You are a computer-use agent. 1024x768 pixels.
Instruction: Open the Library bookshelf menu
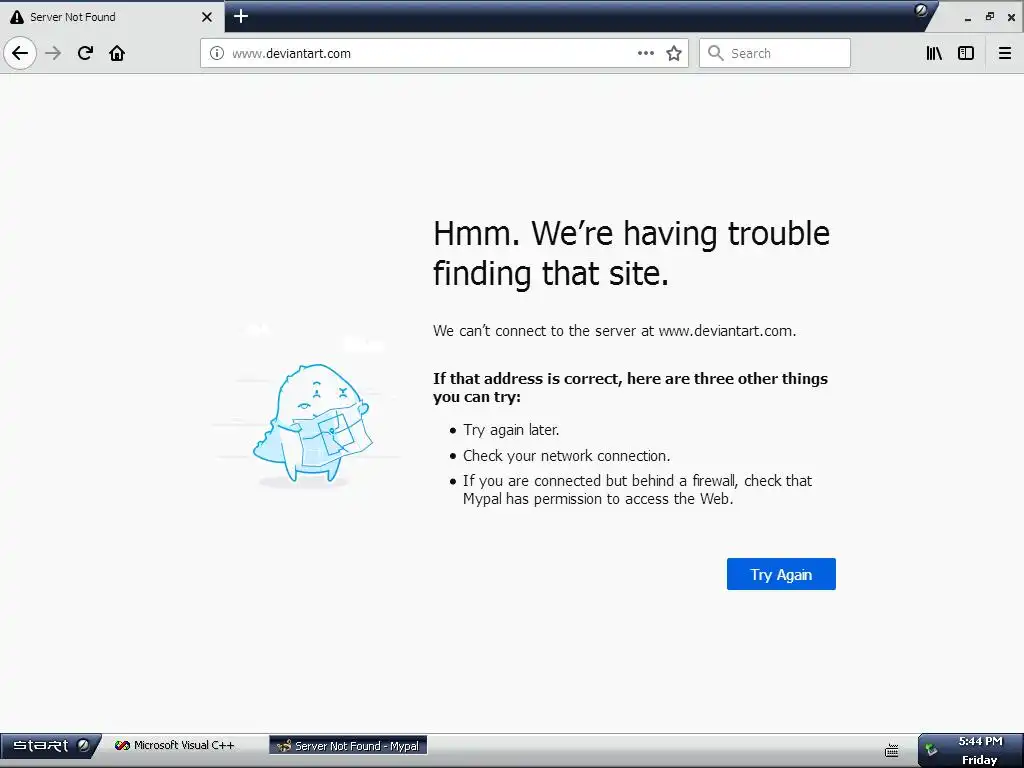pyautogui.click(x=934, y=53)
